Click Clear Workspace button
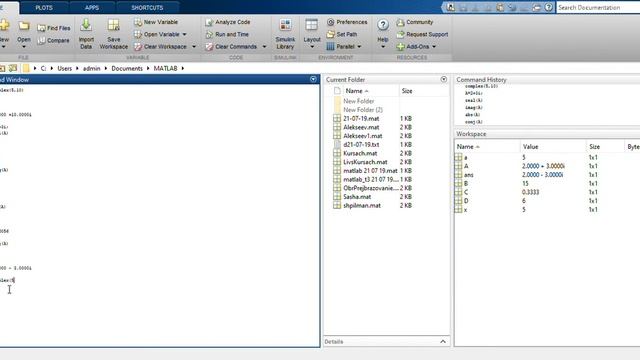Image resolution: width=640 pixels, height=360 pixels. tap(160, 47)
